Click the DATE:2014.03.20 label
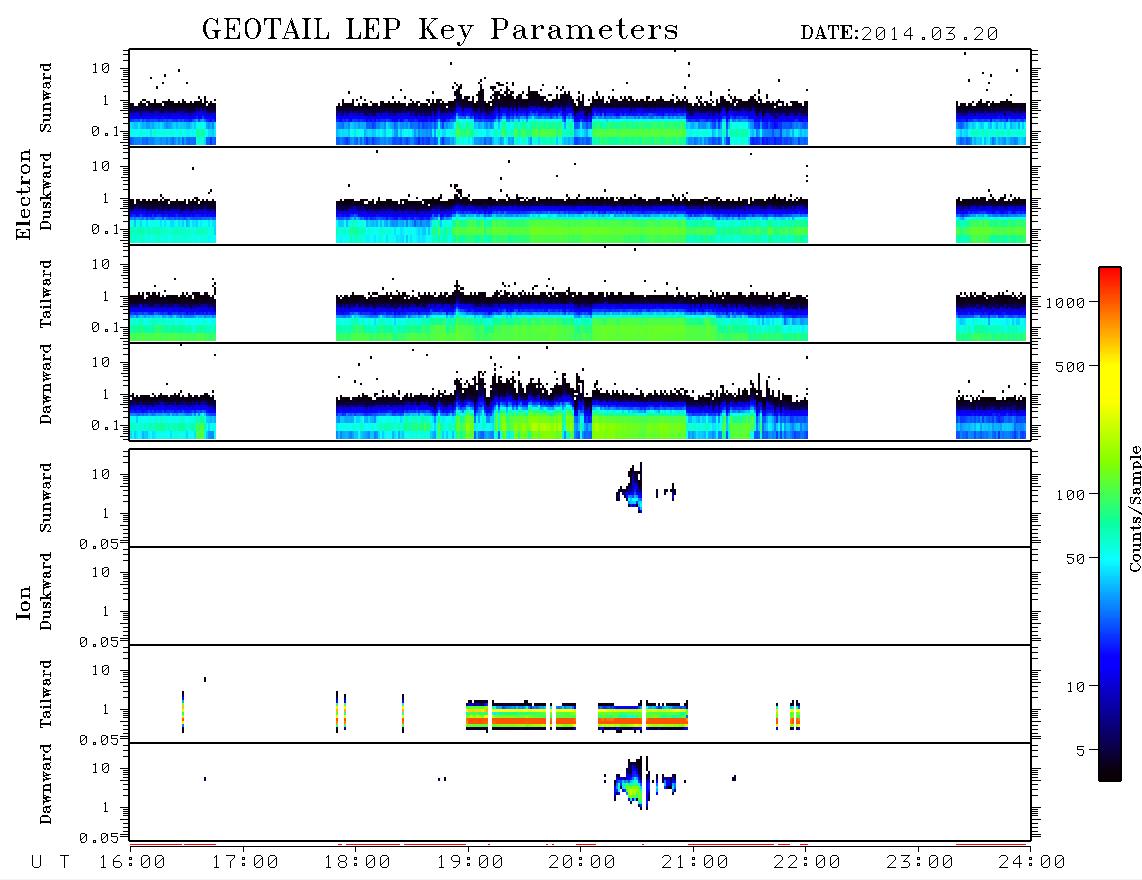This screenshot has width=1142, height=880. (899, 34)
